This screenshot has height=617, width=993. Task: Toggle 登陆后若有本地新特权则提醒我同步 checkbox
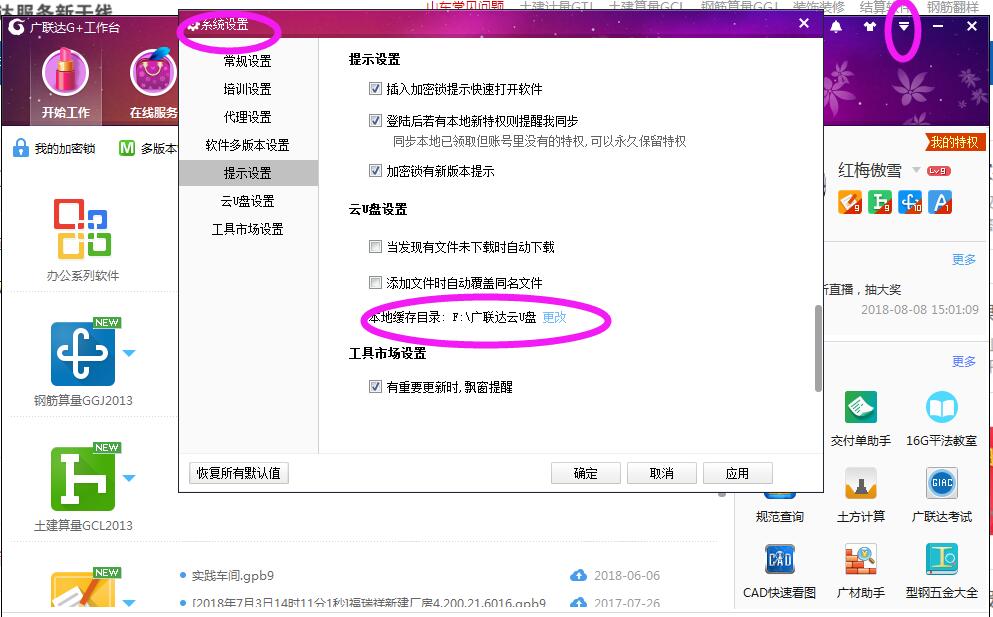tap(375, 120)
